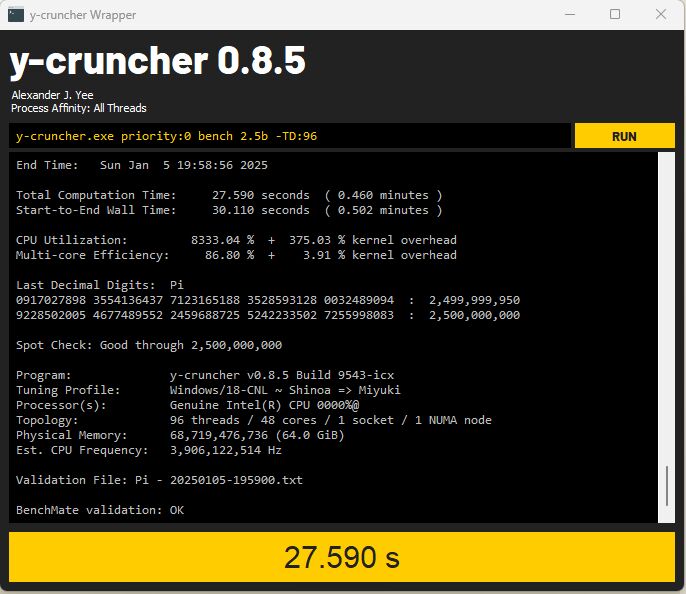Click the 'Spot Check: Good through 2,500,000,000' line

click(149, 345)
